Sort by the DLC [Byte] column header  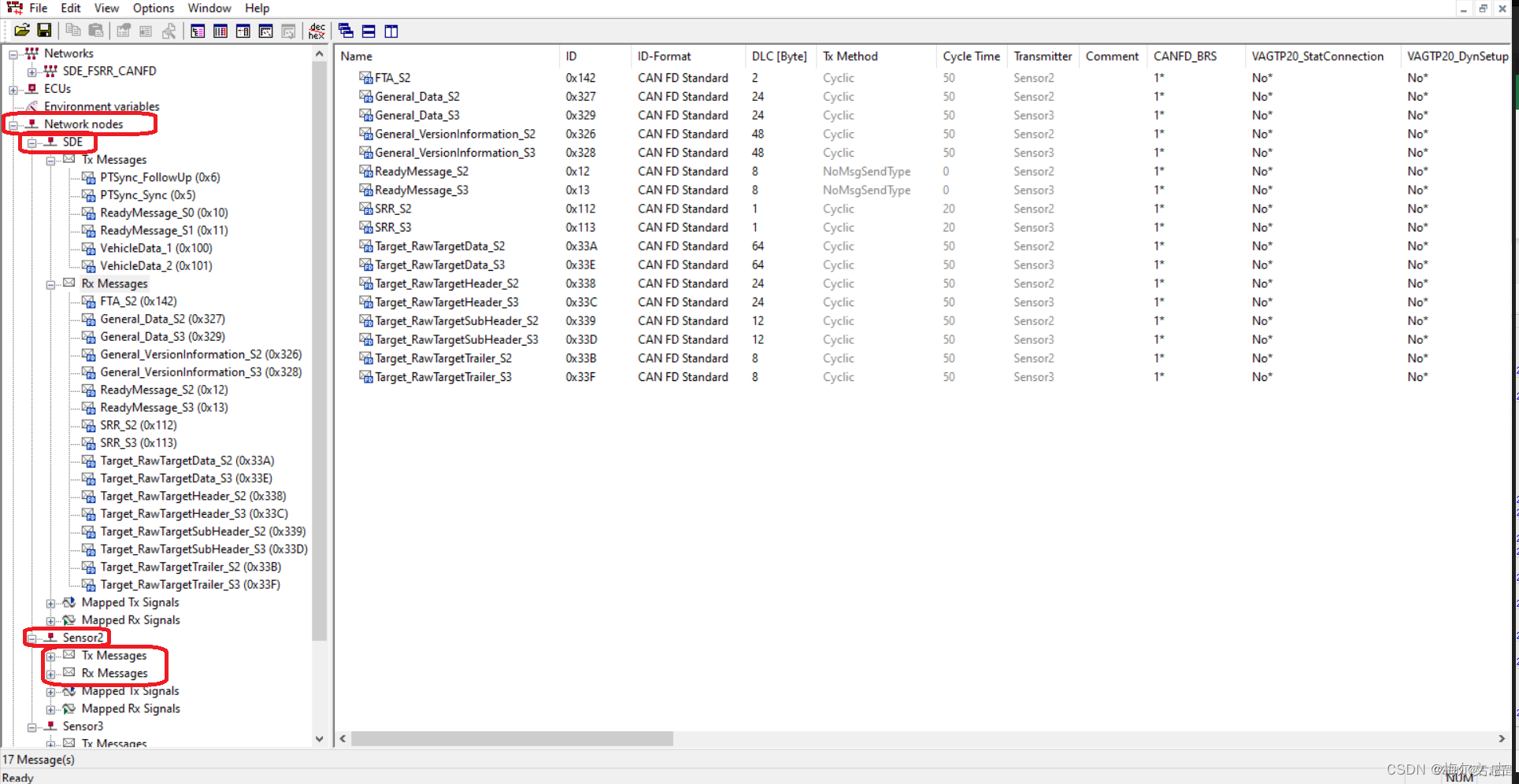781,56
